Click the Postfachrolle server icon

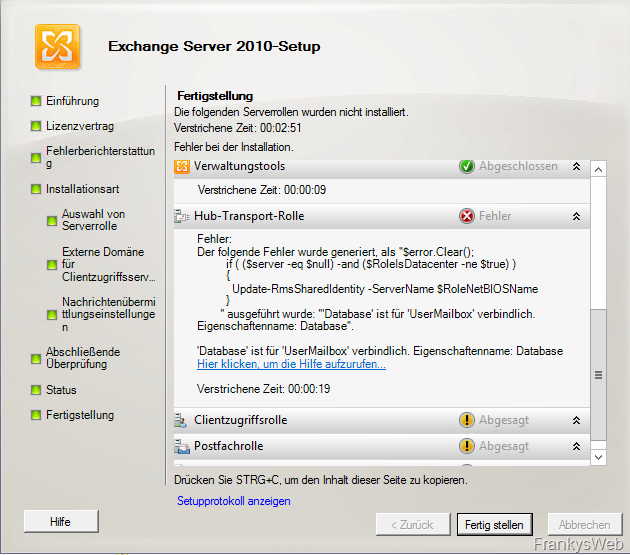point(182,446)
